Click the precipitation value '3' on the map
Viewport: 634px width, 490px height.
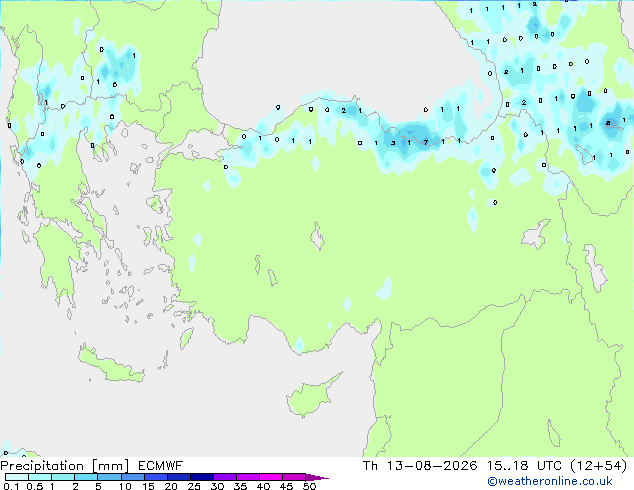pyautogui.click(x=393, y=143)
